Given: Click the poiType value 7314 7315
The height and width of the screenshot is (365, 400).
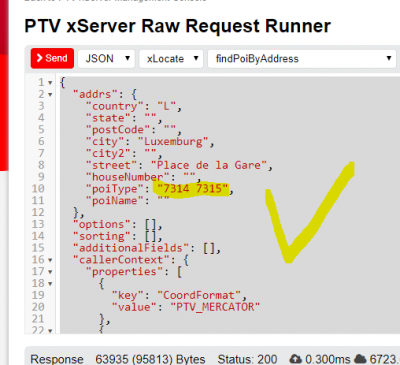Looking at the screenshot, I should (192, 189).
